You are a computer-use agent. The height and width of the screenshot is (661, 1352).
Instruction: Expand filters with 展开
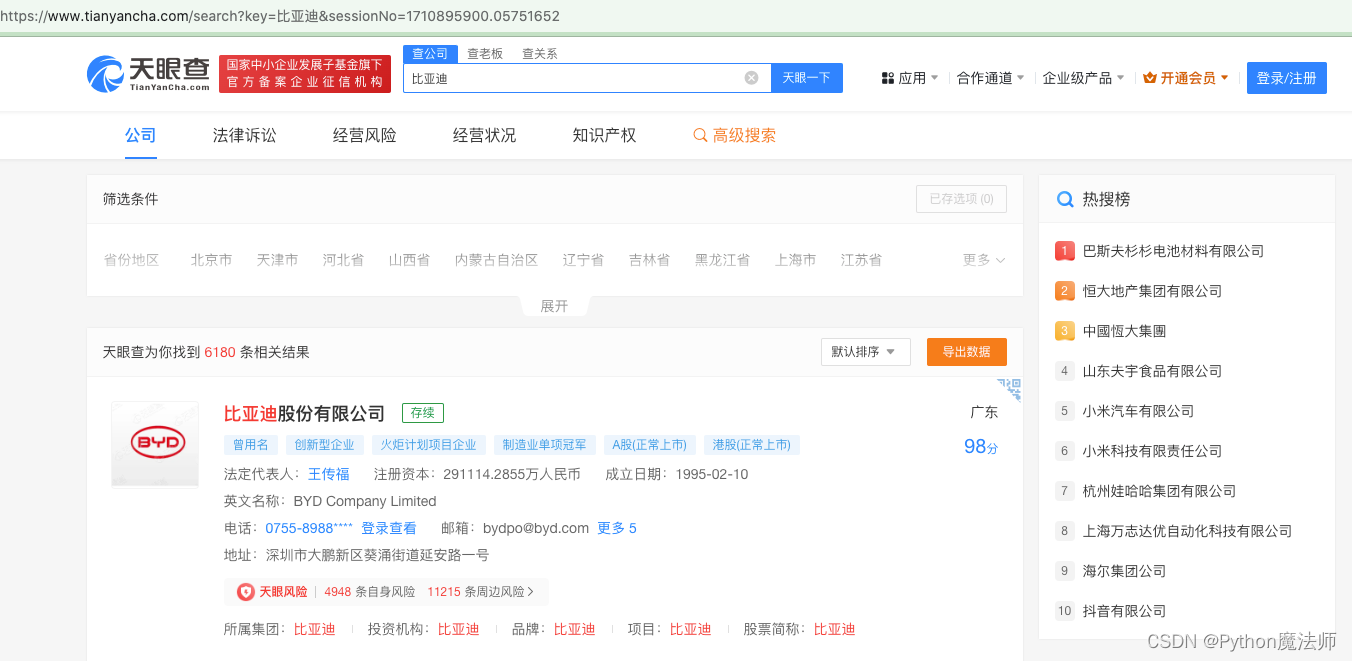coord(554,306)
